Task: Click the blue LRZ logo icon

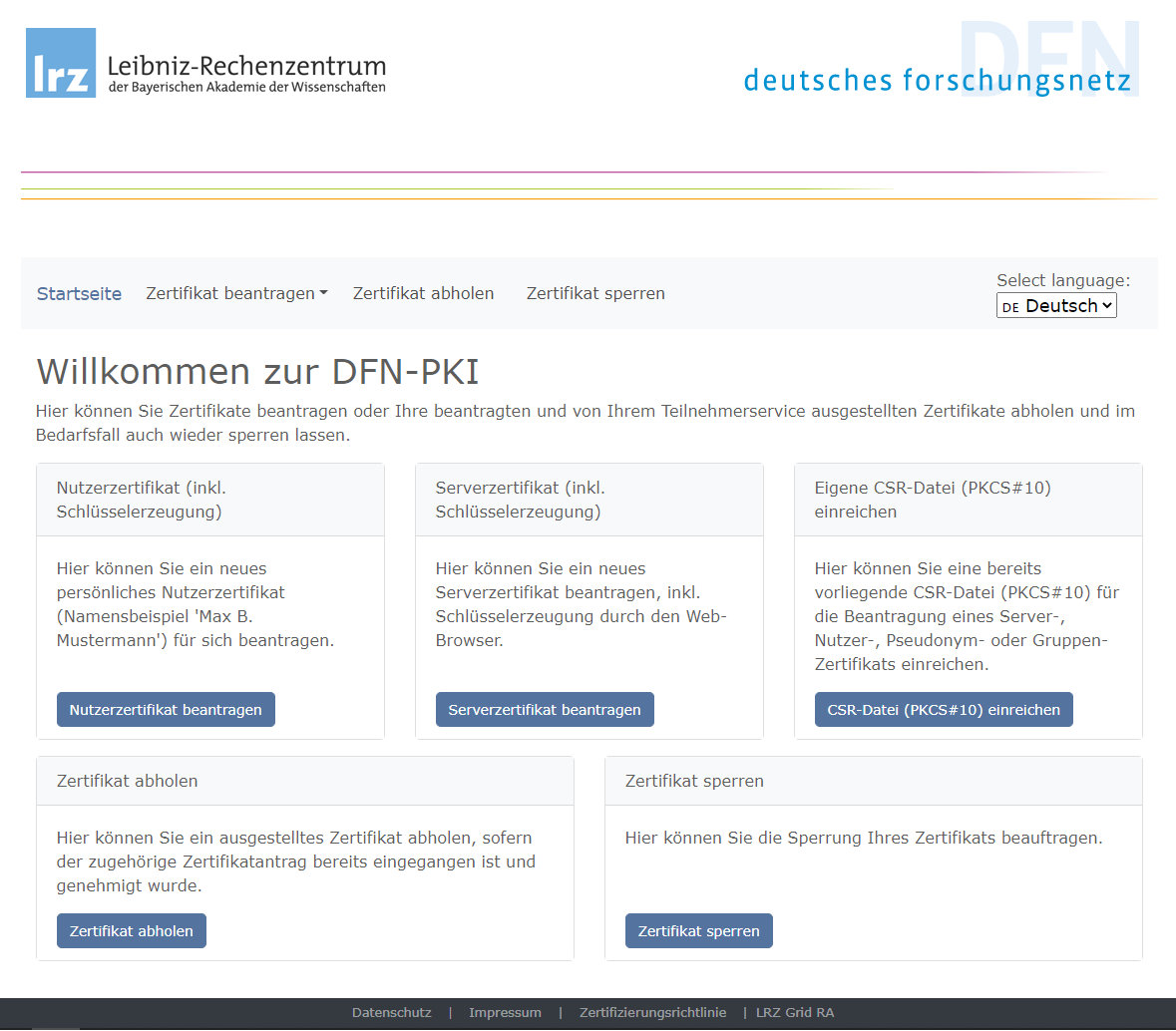Action: 61,63
